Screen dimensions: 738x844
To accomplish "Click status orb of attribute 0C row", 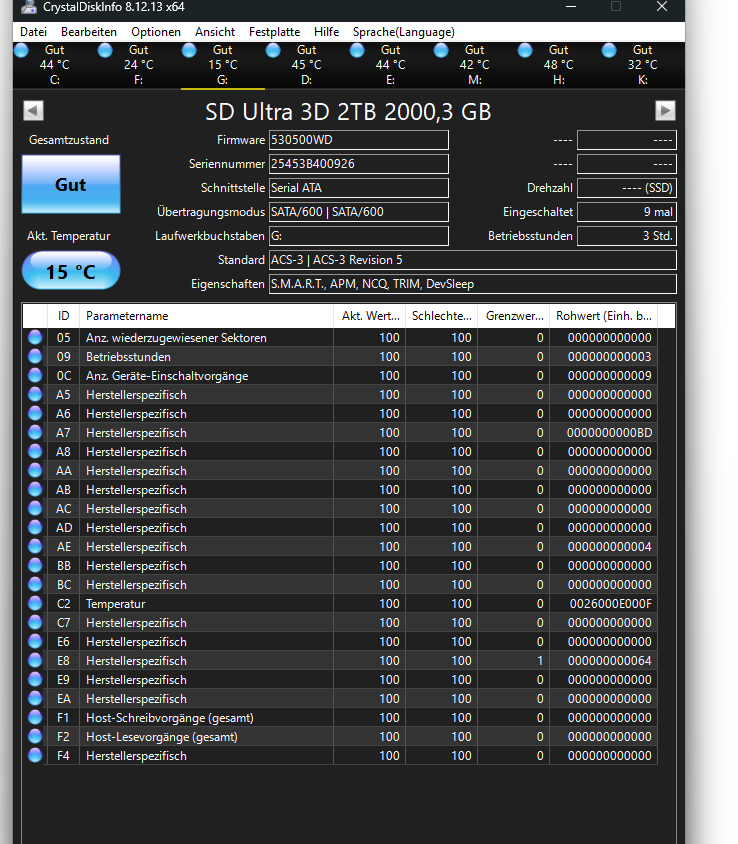I will (x=35, y=375).
